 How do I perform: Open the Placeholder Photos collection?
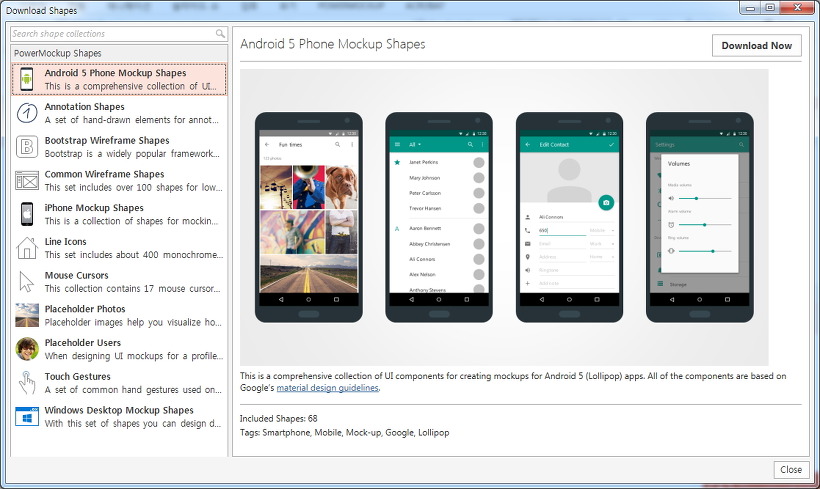coord(119,315)
